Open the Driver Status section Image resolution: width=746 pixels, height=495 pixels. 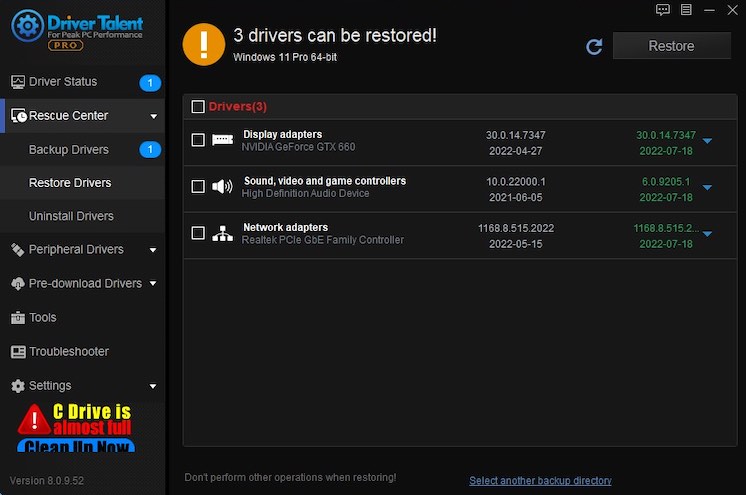(83, 82)
